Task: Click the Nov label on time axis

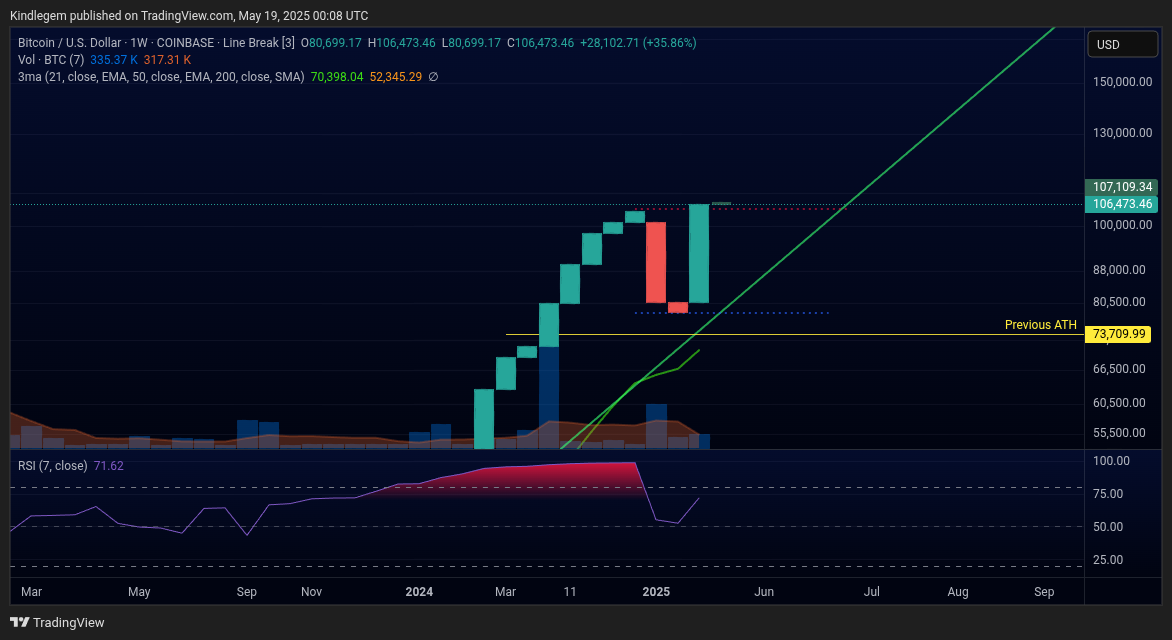Action: point(312,591)
